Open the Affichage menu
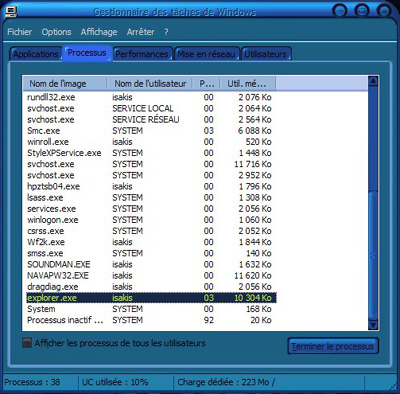Image resolution: width=400 pixels, height=394 pixels. click(x=99, y=32)
